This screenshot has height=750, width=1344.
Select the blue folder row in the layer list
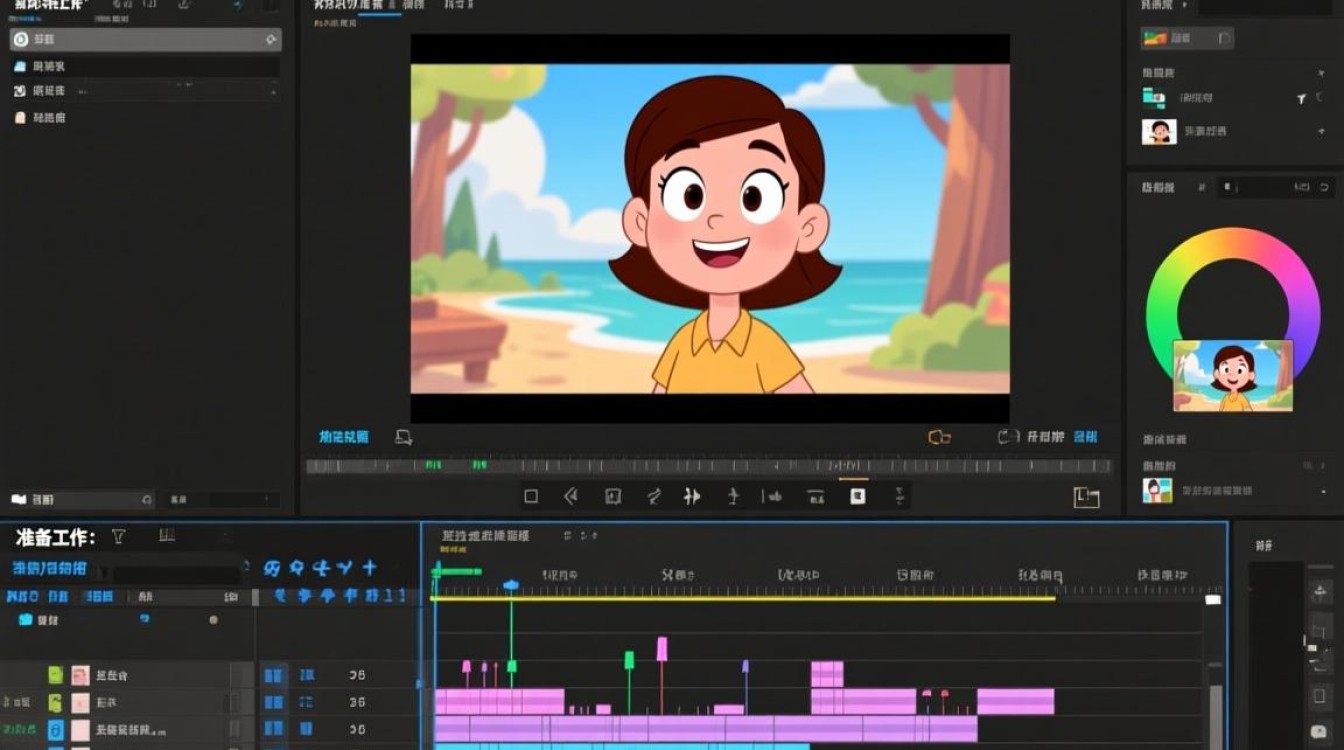point(125,620)
